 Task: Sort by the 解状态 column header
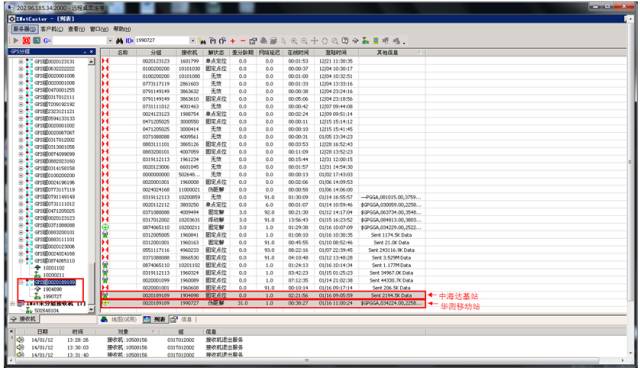tap(216, 53)
